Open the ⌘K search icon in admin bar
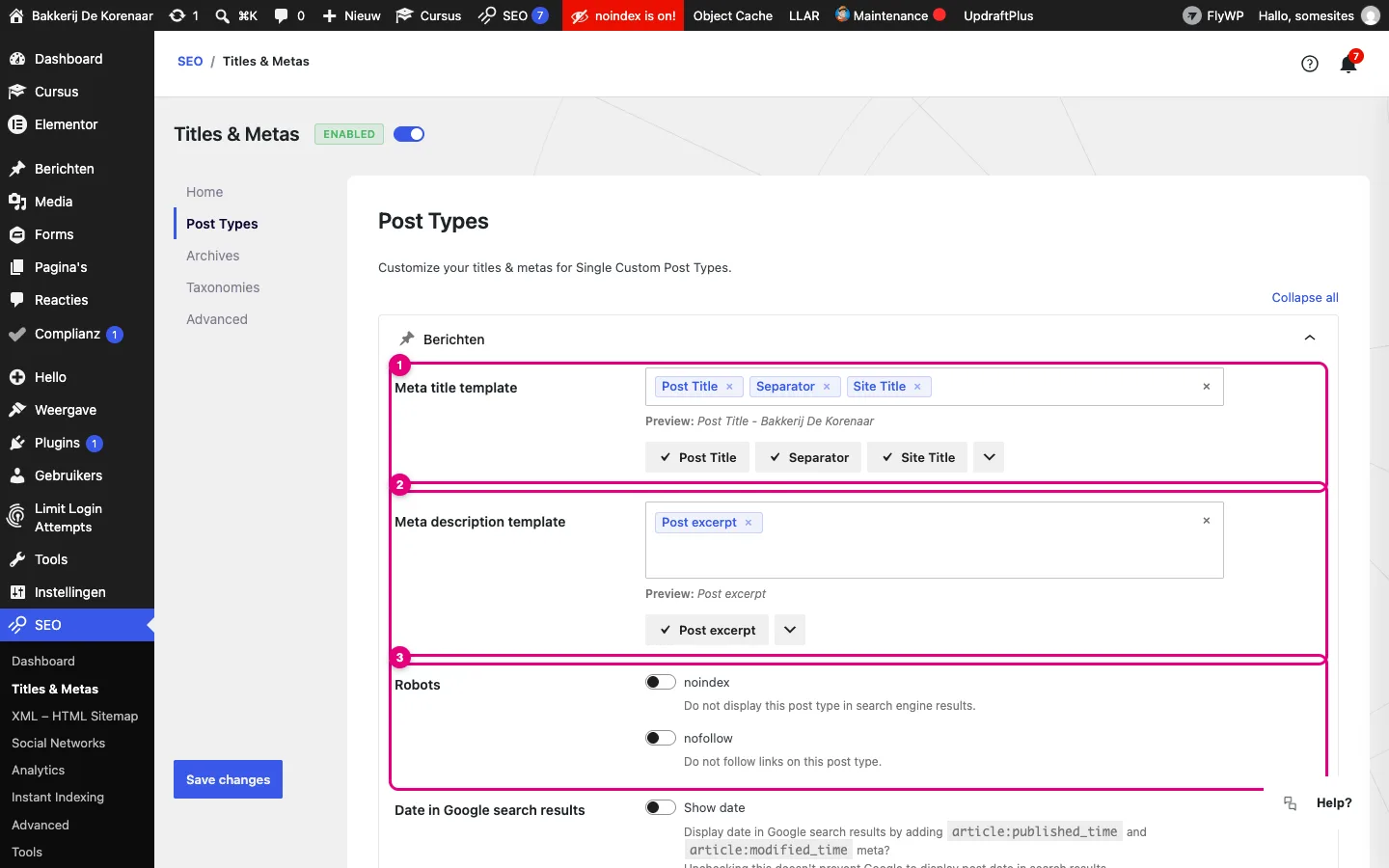 click(x=222, y=15)
